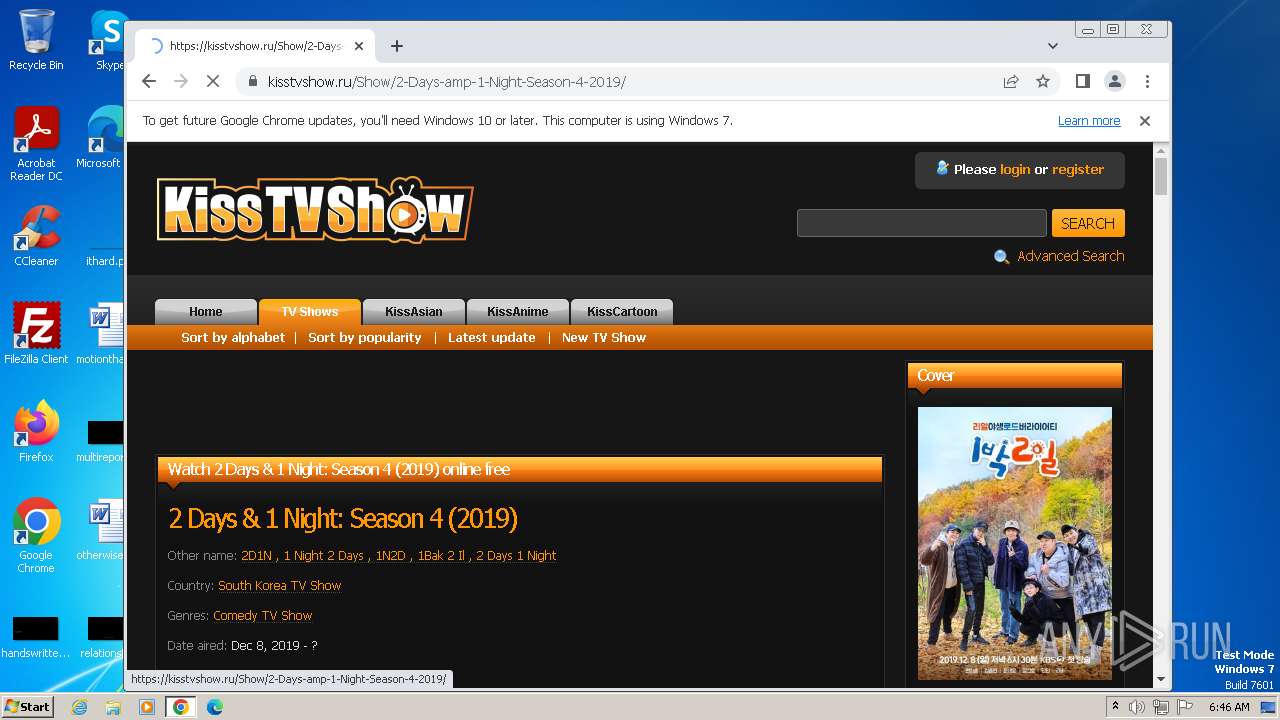This screenshot has height=720, width=1280.
Task: Click the orange SEARCH button
Action: (1088, 223)
